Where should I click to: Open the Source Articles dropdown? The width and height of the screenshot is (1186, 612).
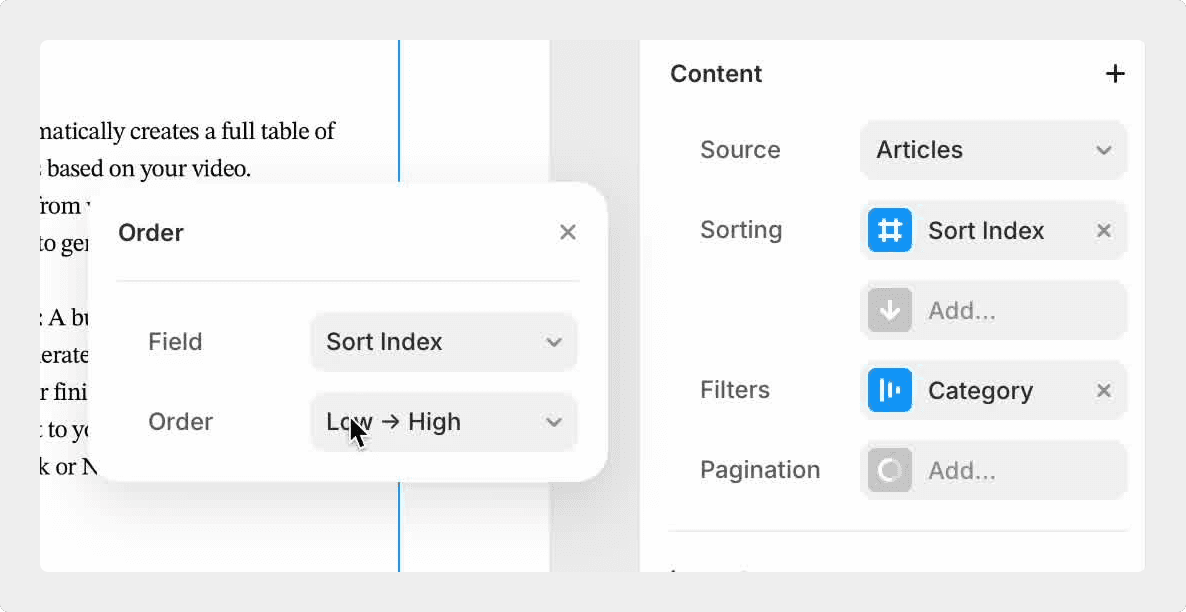[993, 150]
